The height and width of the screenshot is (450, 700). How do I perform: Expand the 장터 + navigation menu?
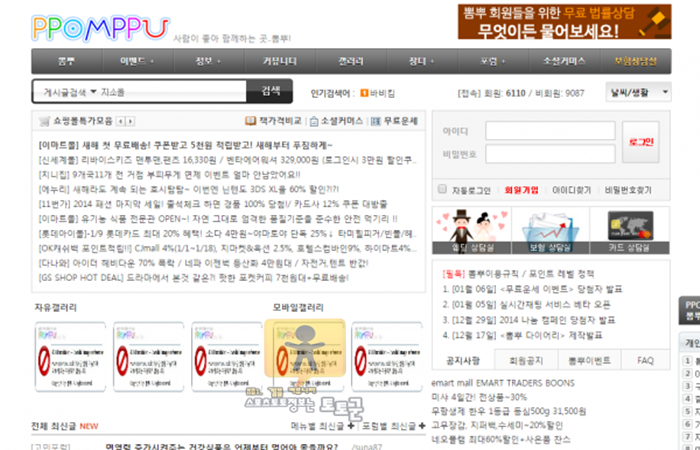click(422, 61)
